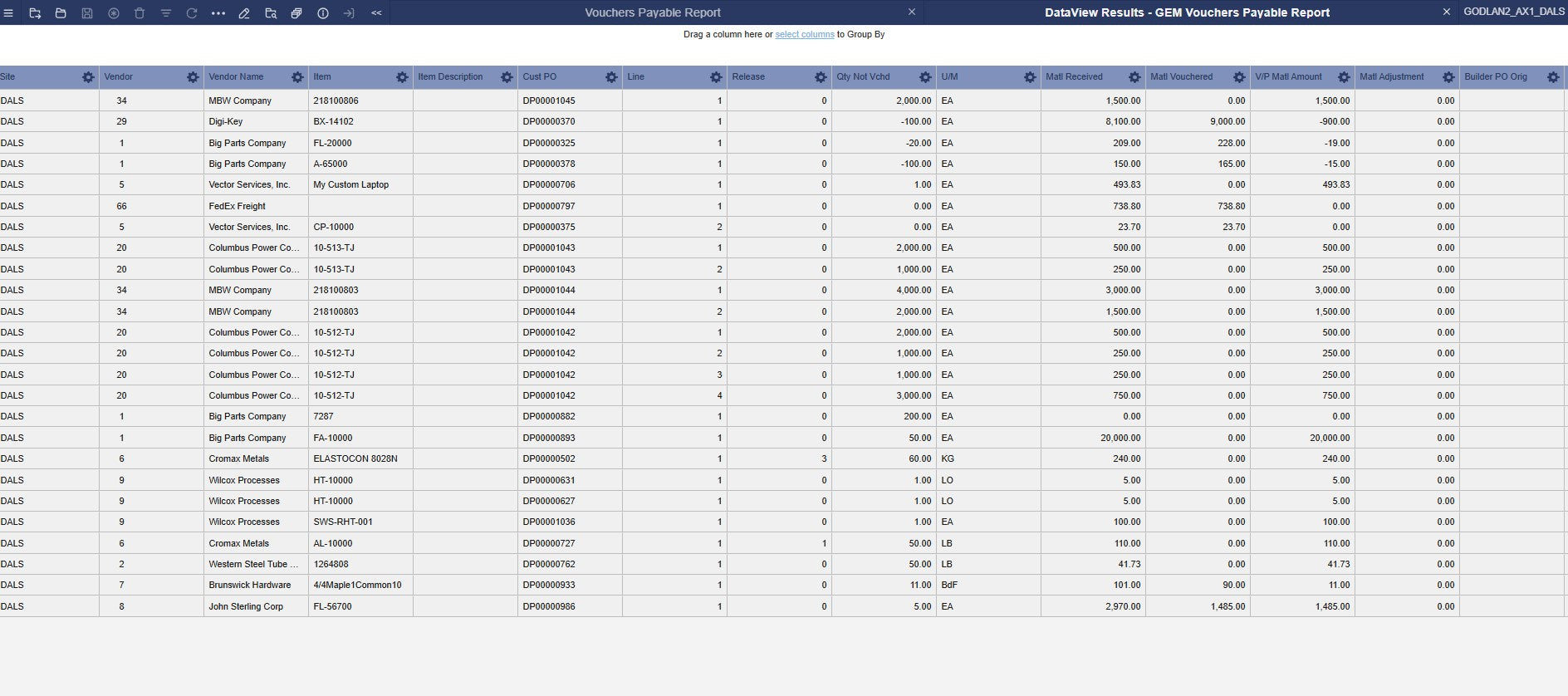Viewport: 1568px width, 696px height.
Task: Close the Vouchers Payable Report tab
Action: pos(912,12)
